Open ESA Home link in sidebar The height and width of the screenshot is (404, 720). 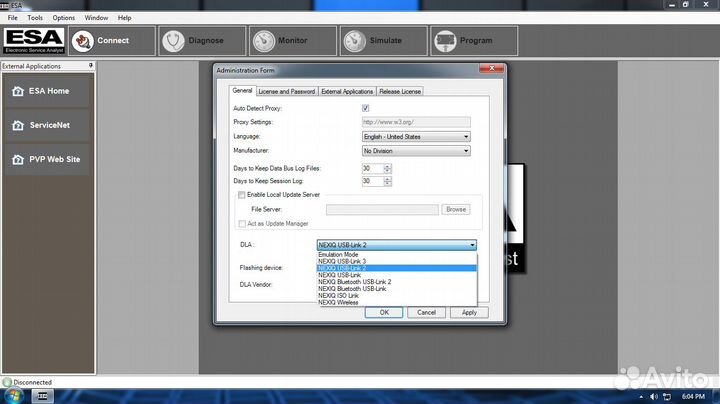[47, 91]
